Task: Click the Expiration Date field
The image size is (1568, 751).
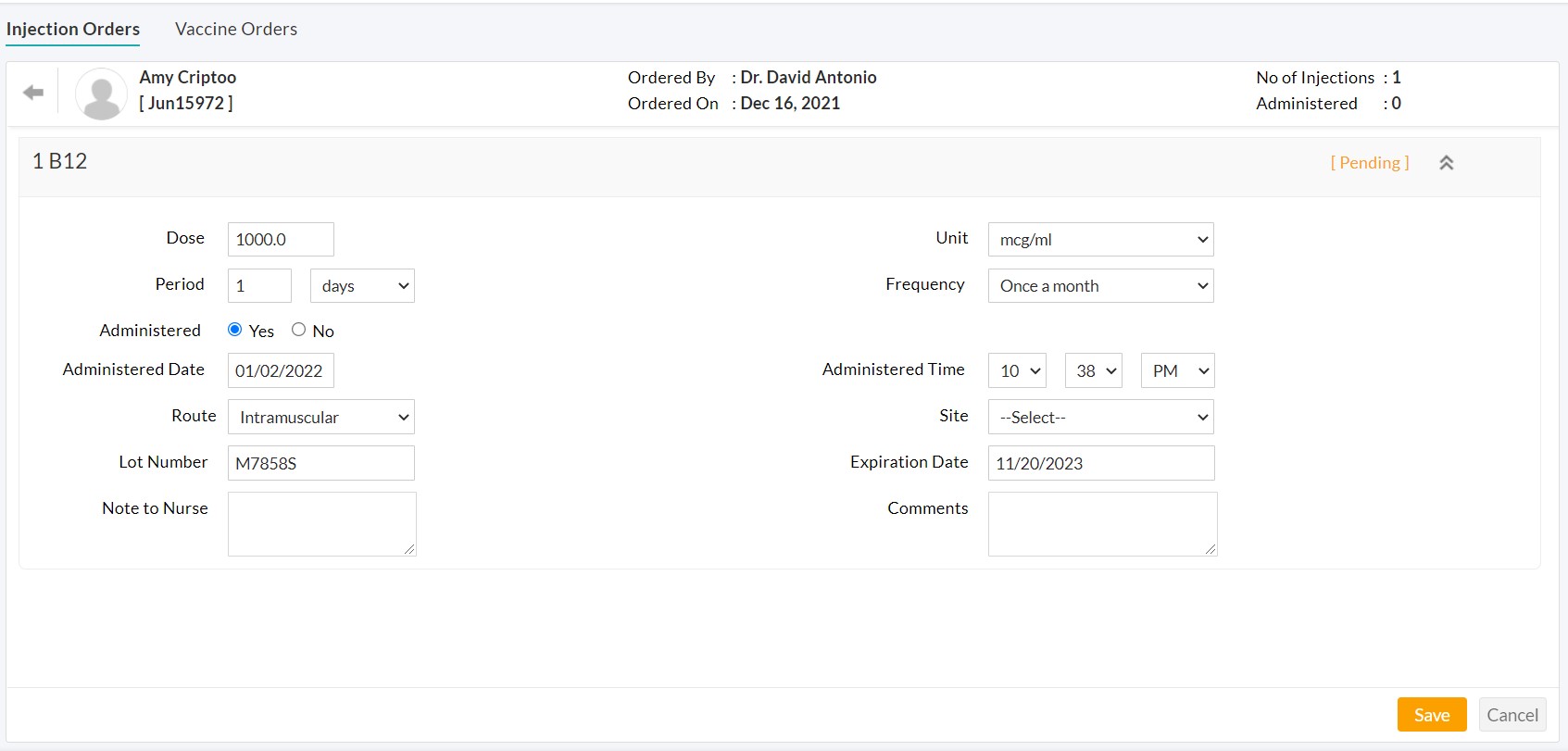Action: (x=1100, y=463)
